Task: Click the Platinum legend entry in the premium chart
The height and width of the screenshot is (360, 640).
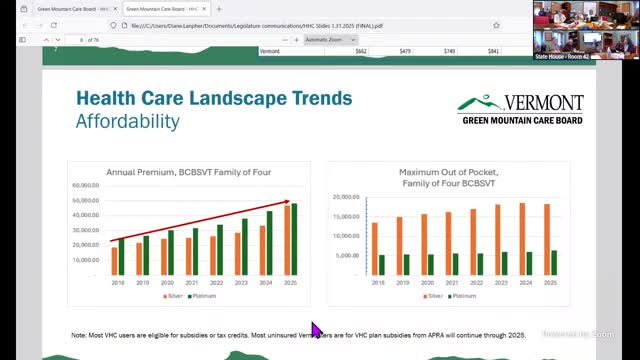Action: (x=202, y=296)
